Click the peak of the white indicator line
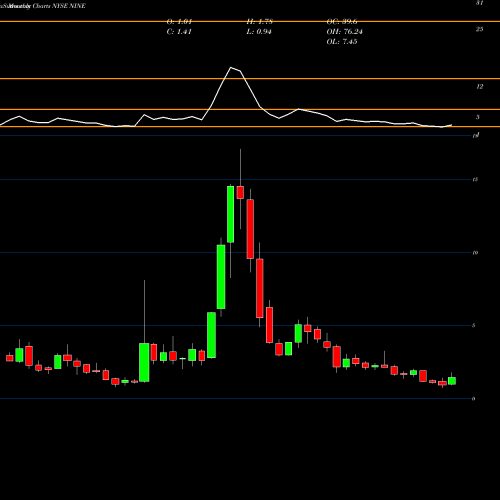The width and height of the screenshot is (500, 500). coord(231,68)
